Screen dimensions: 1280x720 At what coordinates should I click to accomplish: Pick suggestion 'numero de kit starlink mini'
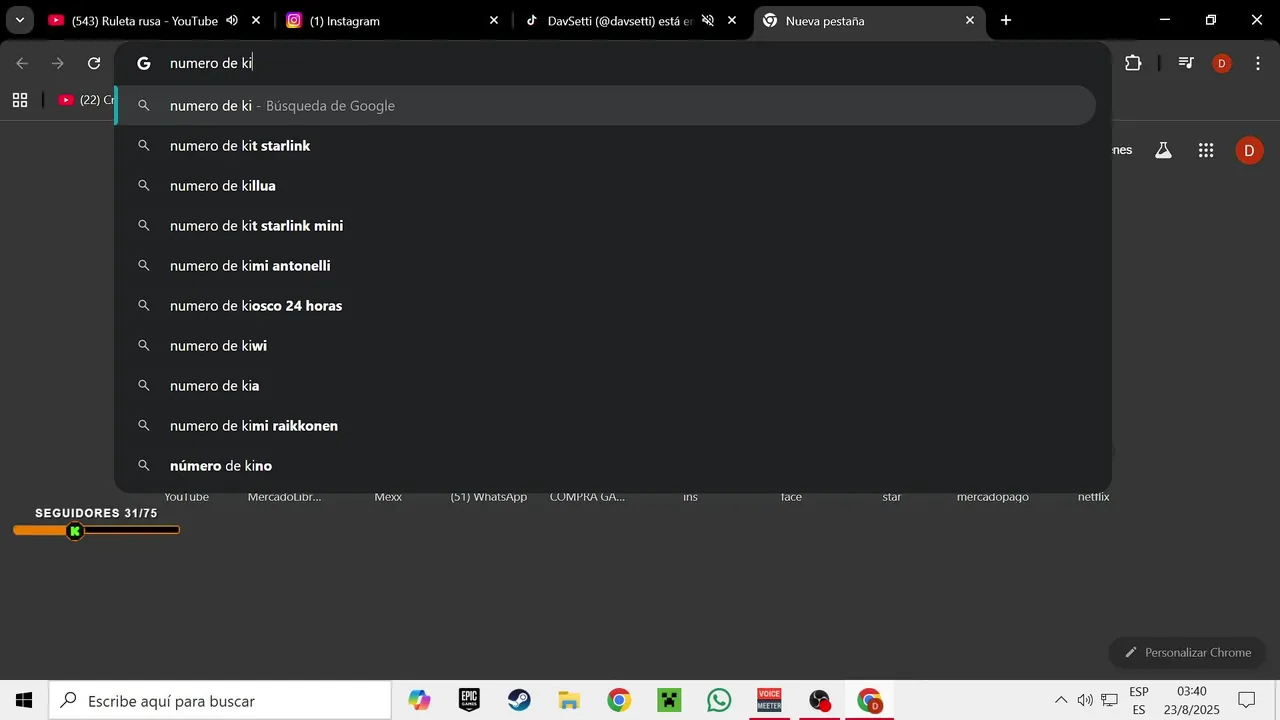pos(606,226)
